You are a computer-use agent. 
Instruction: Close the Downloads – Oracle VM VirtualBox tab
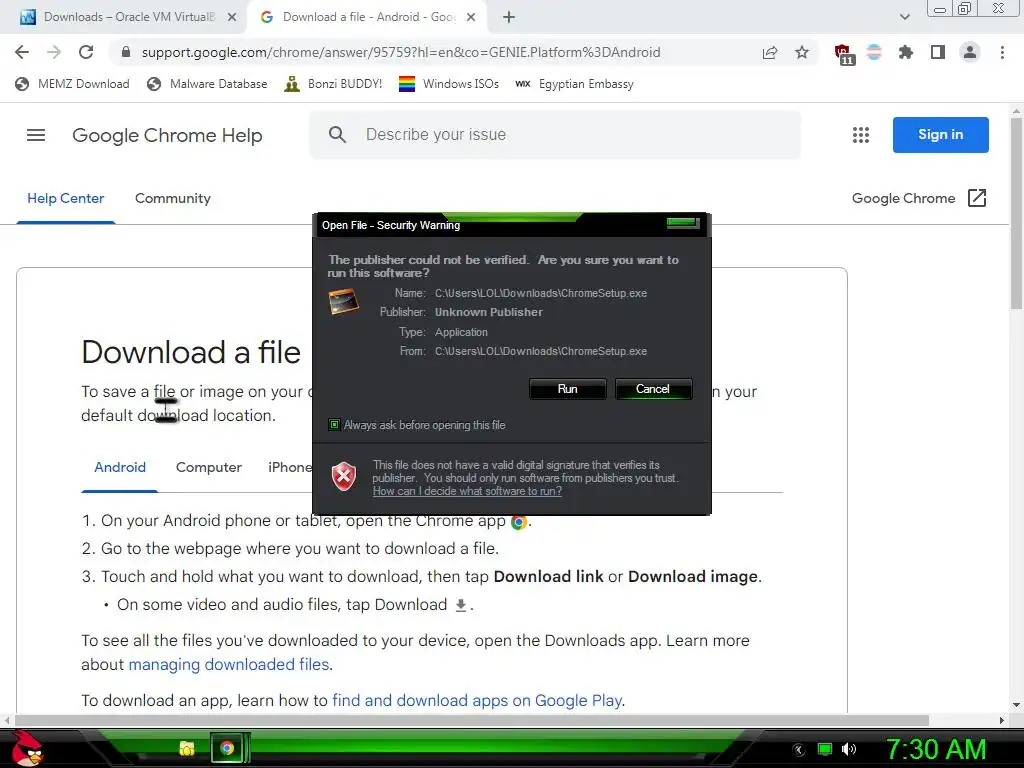[232, 18]
